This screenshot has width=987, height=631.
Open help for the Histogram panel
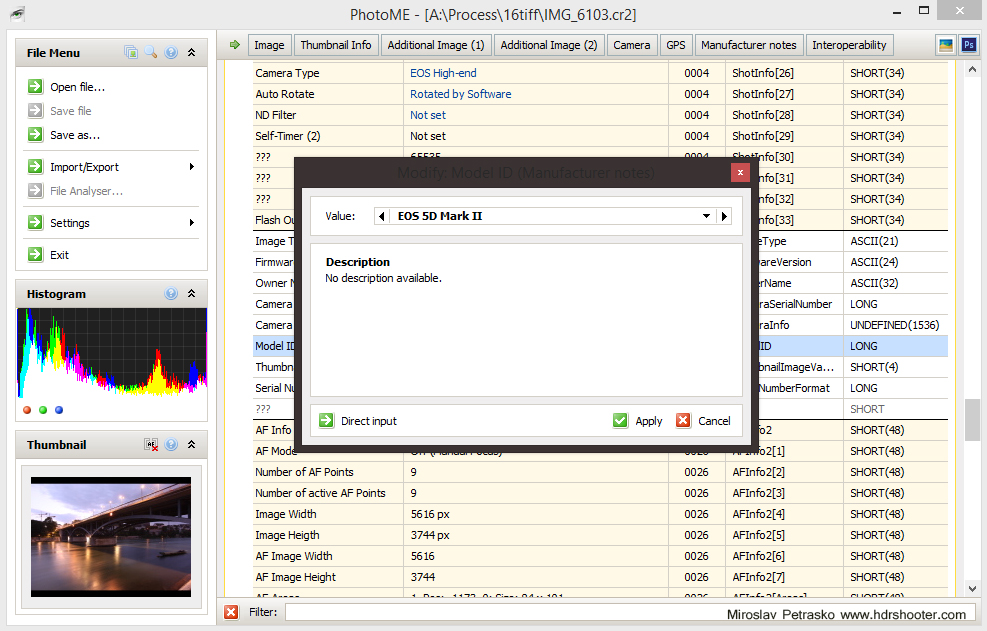pos(171,293)
